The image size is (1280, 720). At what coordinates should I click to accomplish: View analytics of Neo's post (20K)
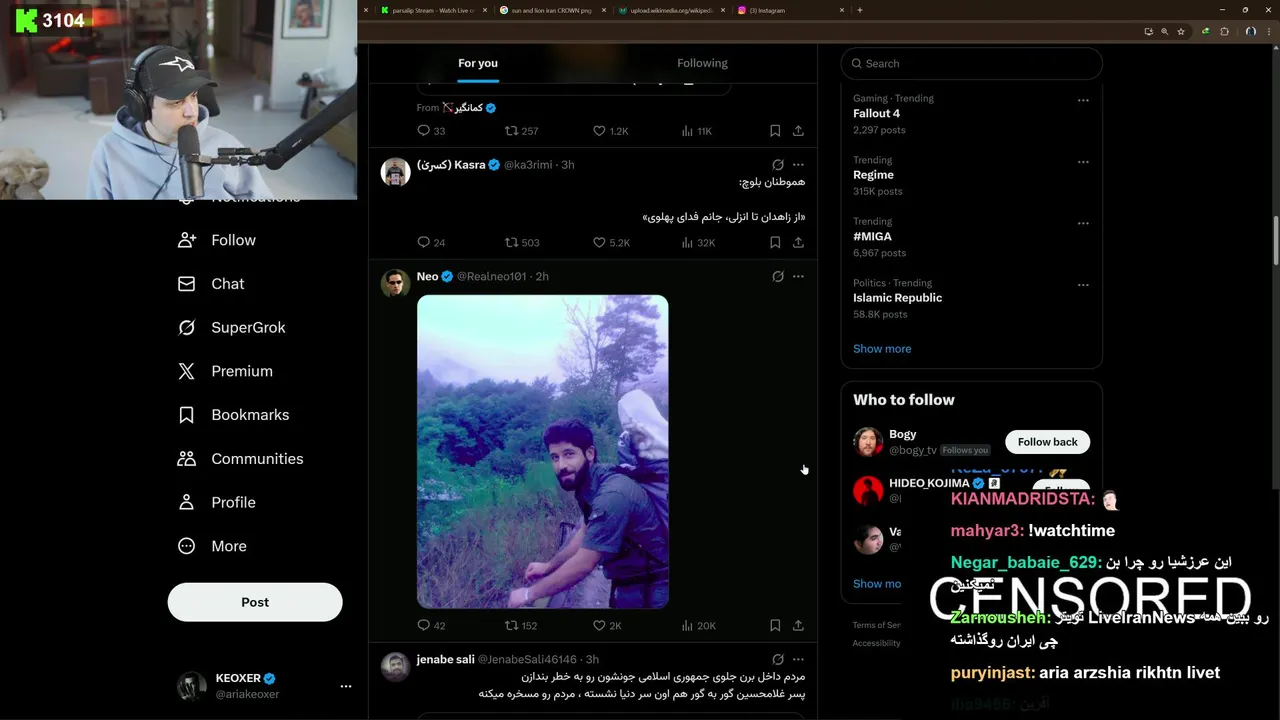[x=698, y=625]
